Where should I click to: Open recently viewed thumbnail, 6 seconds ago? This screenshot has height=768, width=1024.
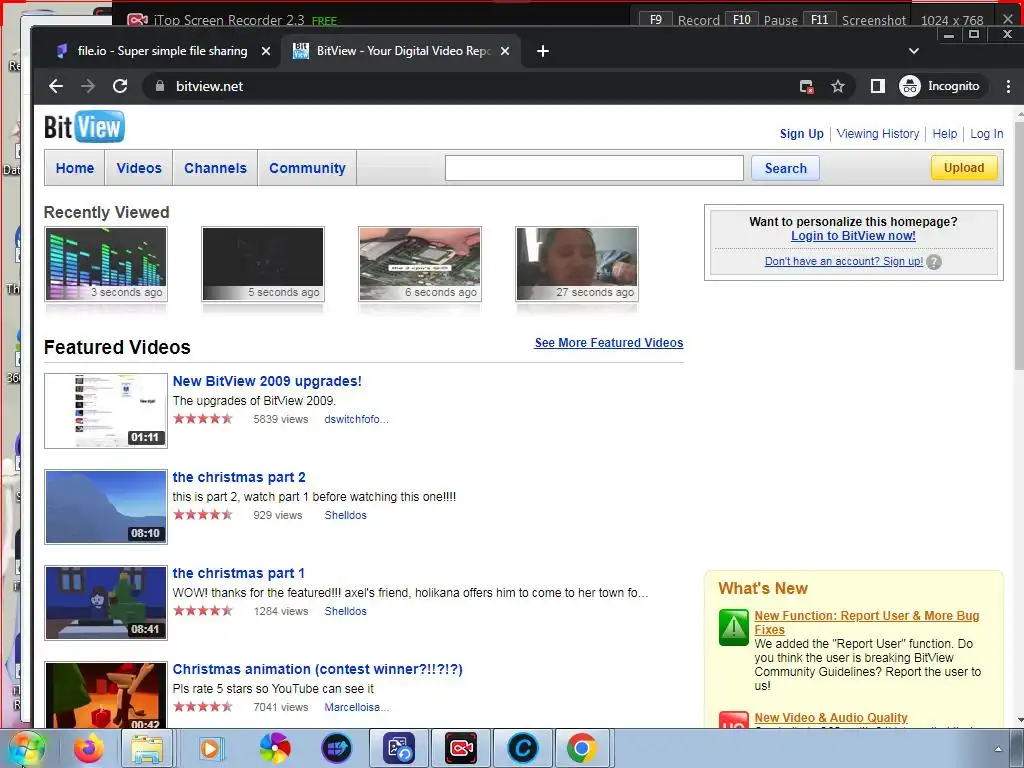(420, 264)
